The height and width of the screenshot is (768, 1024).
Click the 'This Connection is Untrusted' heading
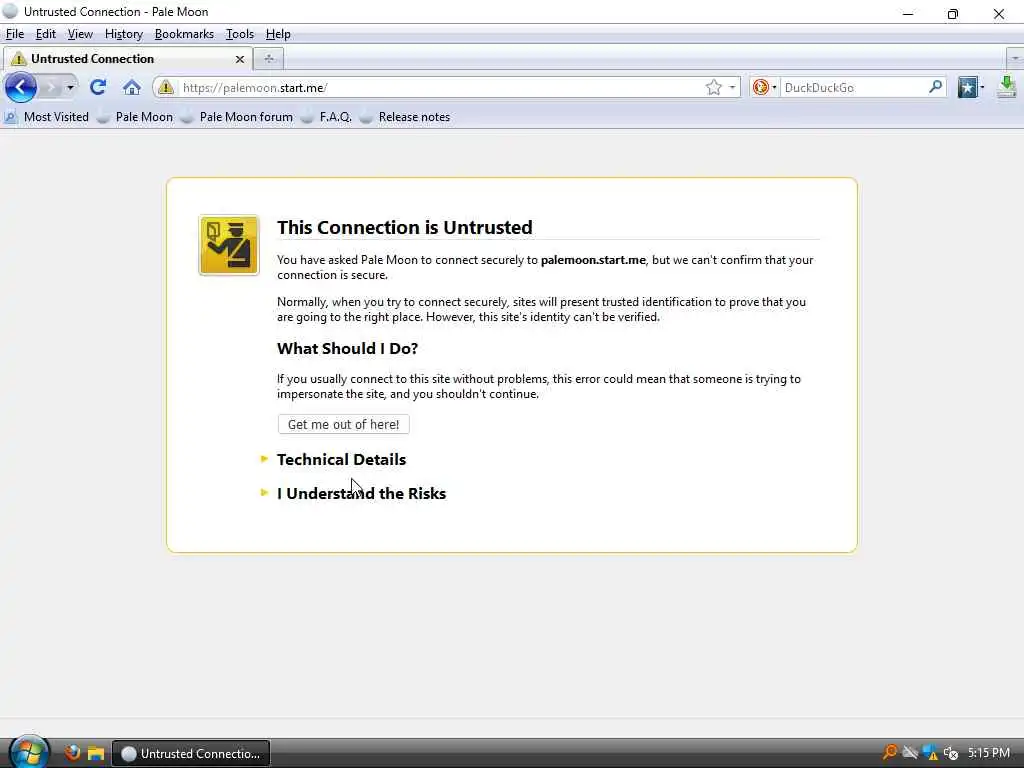[405, 227]
